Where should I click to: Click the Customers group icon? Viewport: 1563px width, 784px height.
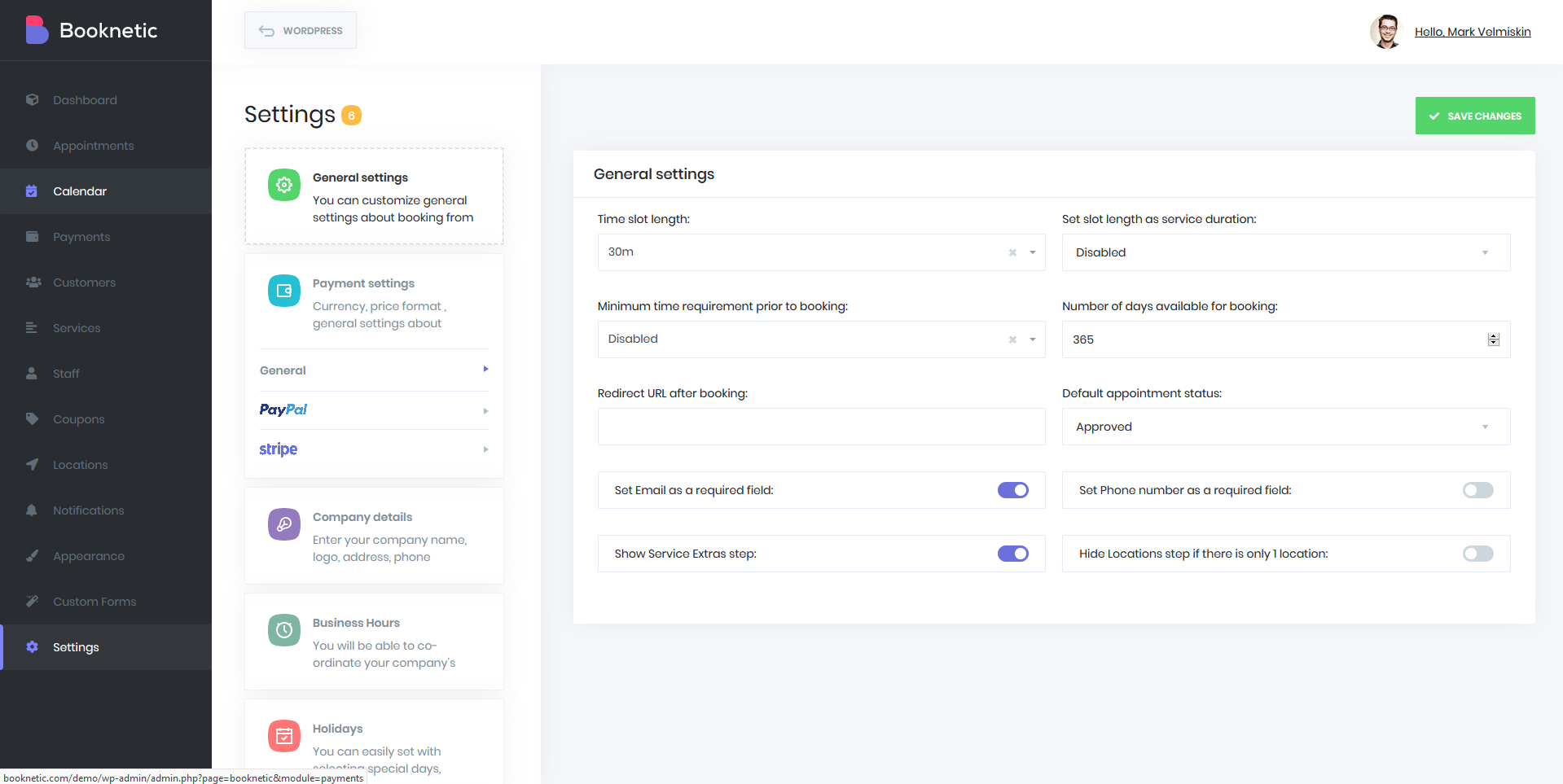click(33, 283)
